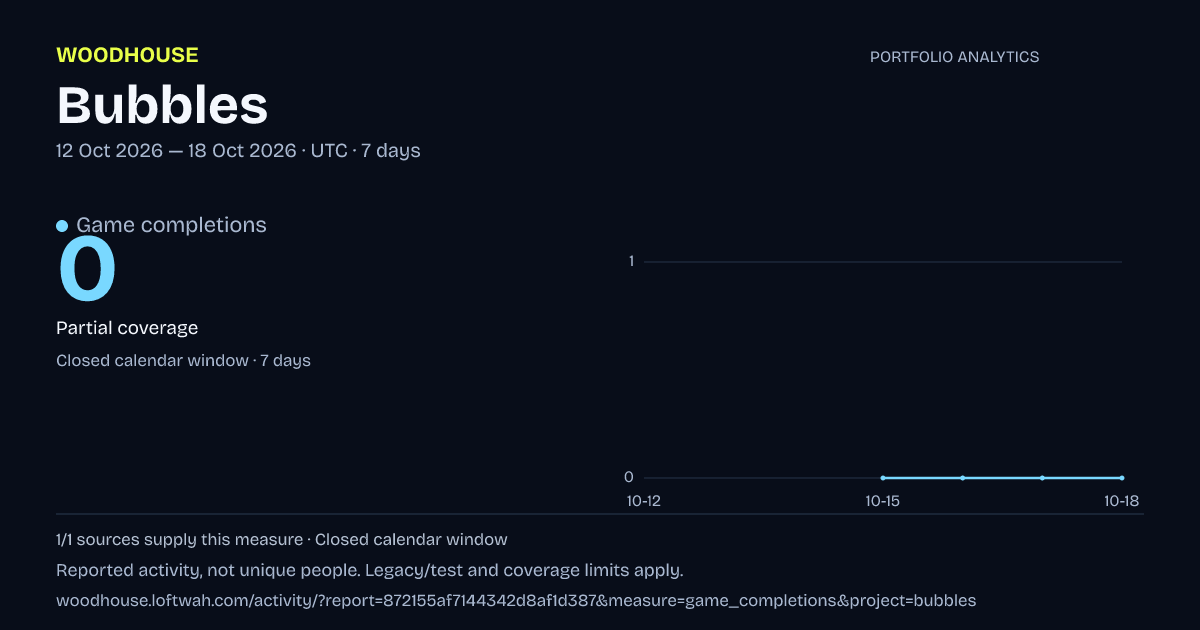Click the WOODHOUSE brand label
1200x630 pixels.
pos(127,55)
